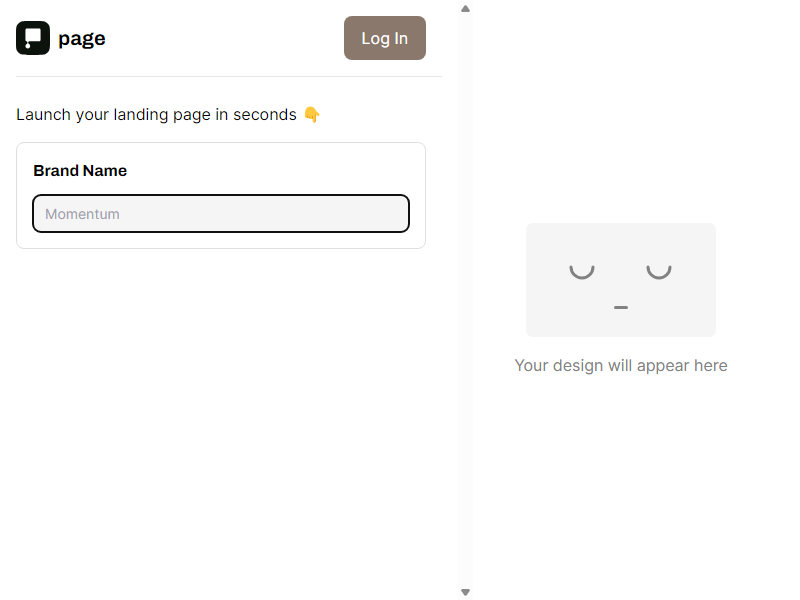
Task: Click the vertical scrollbar track
Action: click(465, 300)
